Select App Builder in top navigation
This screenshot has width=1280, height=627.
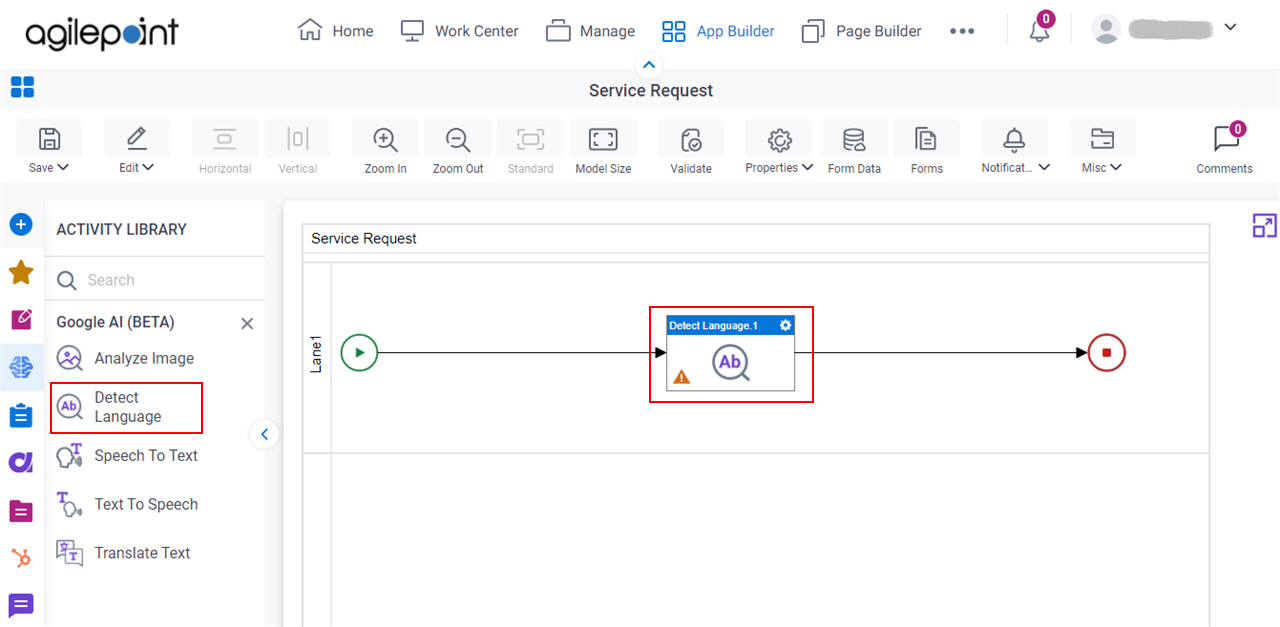click(718, 31)
